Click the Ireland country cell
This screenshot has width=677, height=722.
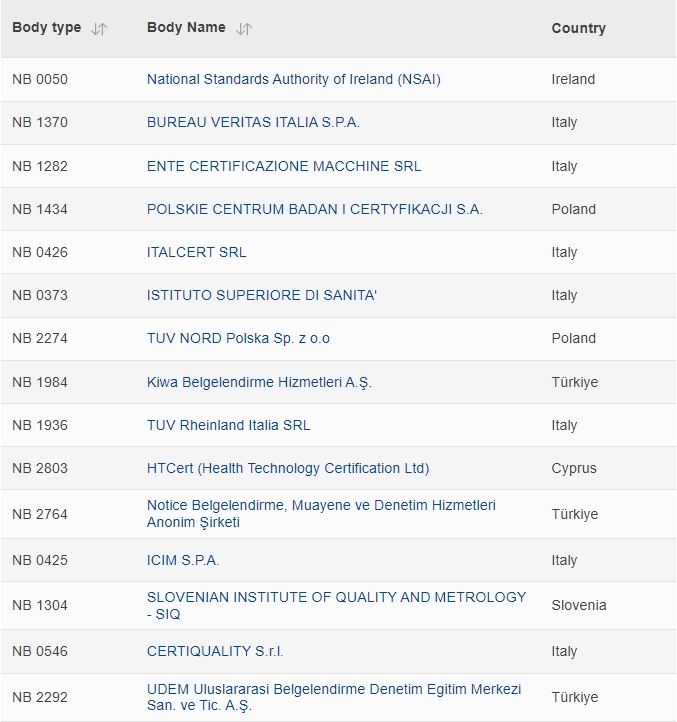pyautogui.click(x=573, y=79)
